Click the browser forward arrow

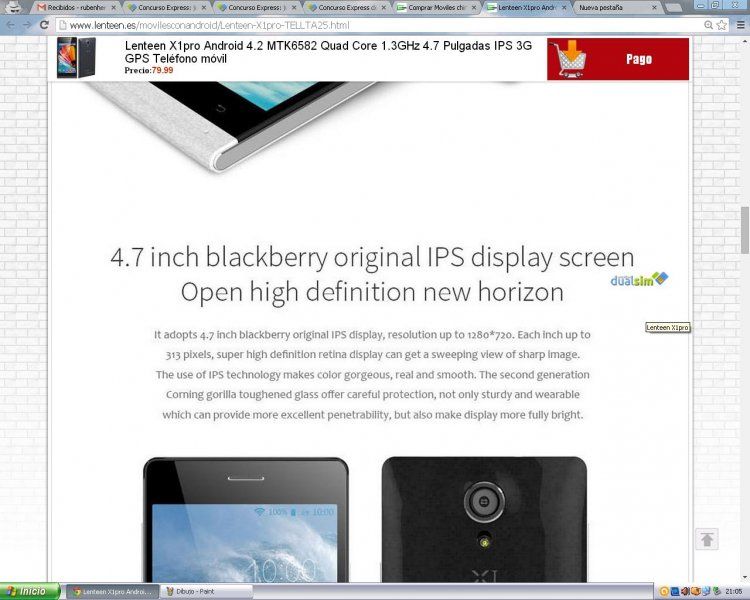pyautogui.click(x=27, y=25)
